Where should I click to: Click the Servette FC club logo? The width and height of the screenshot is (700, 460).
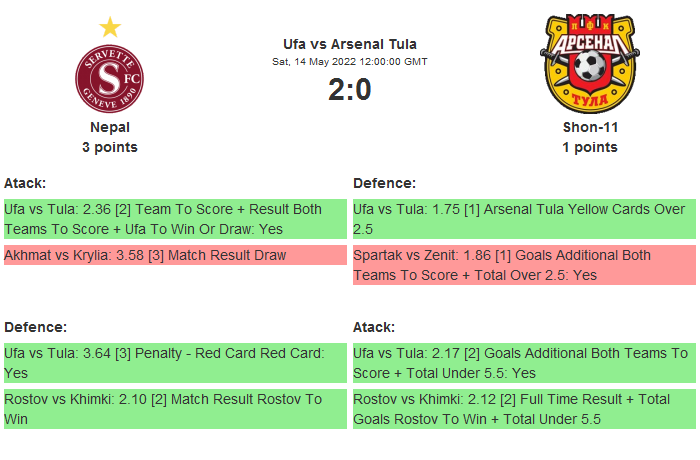click(110, 79)
